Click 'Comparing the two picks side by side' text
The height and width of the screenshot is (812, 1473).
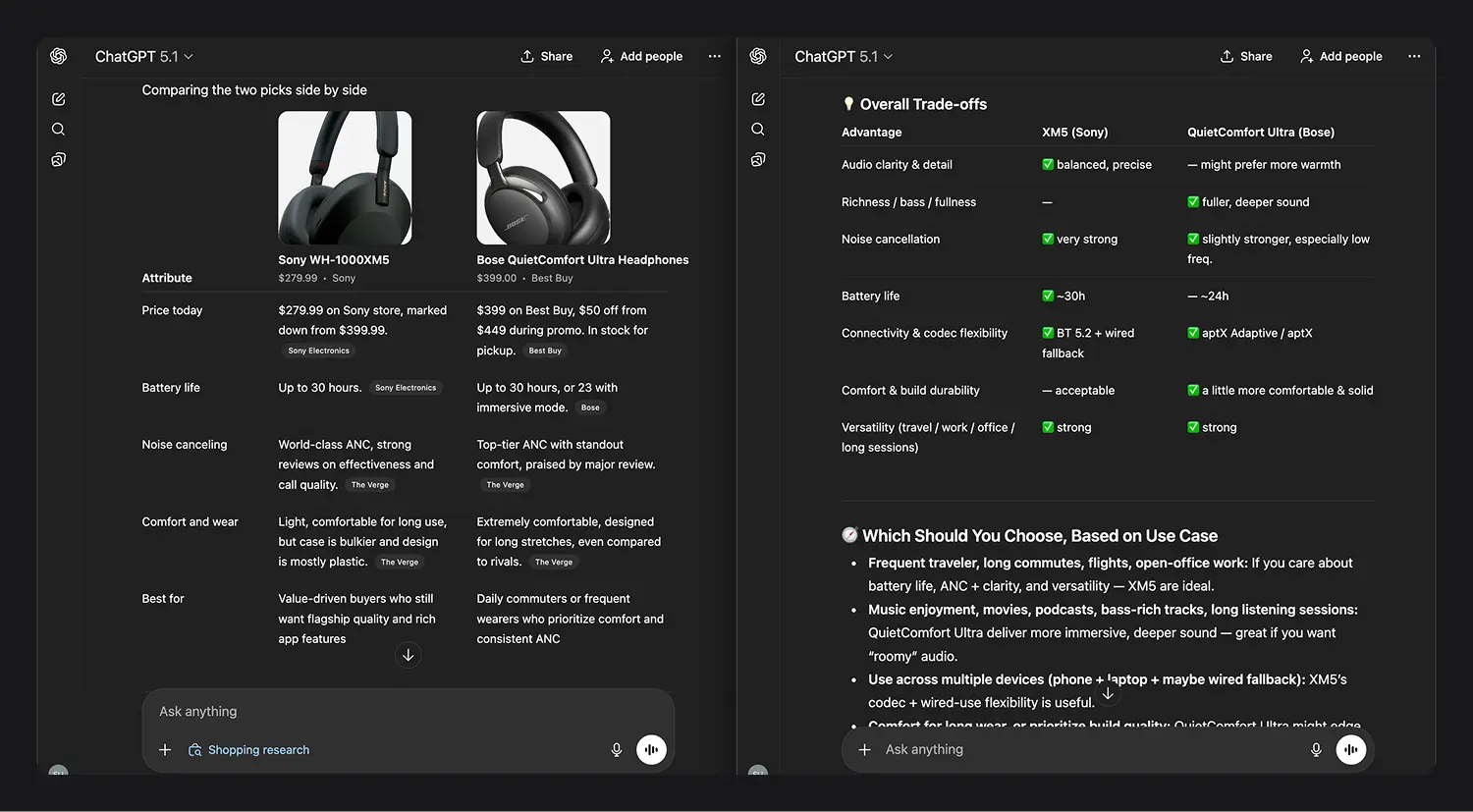254,90
